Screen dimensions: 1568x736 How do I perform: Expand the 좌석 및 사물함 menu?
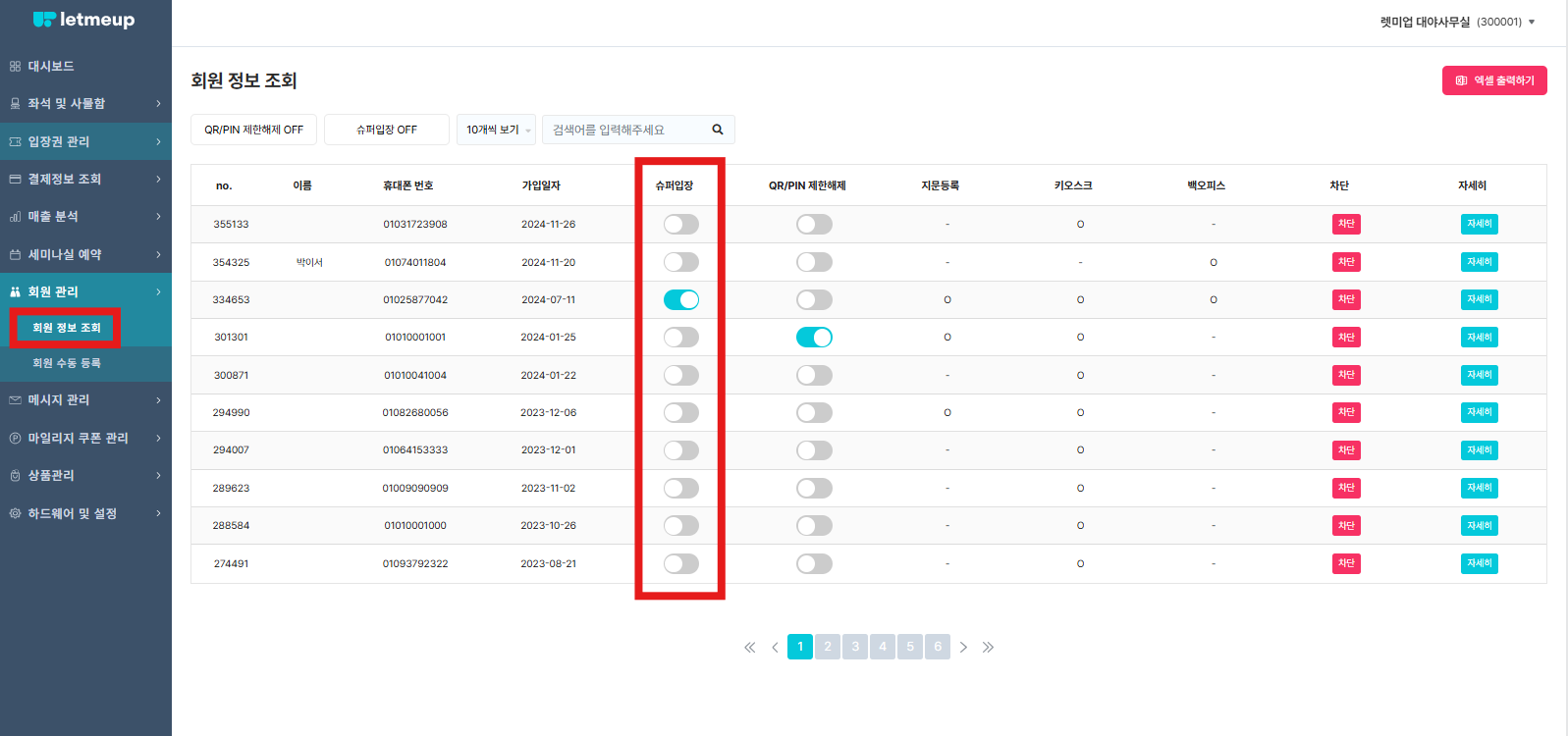(x=85, y=104)
